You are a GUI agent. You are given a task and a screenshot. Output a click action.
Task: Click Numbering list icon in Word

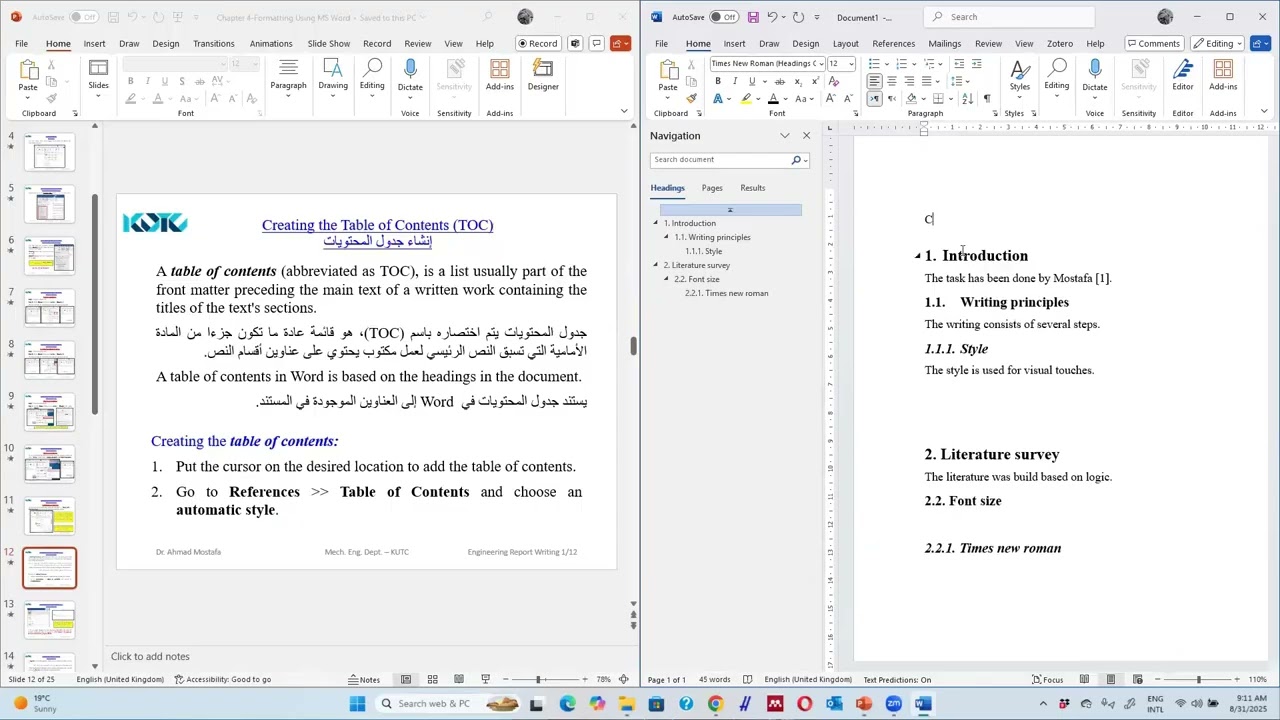click(x=901, y=64)
